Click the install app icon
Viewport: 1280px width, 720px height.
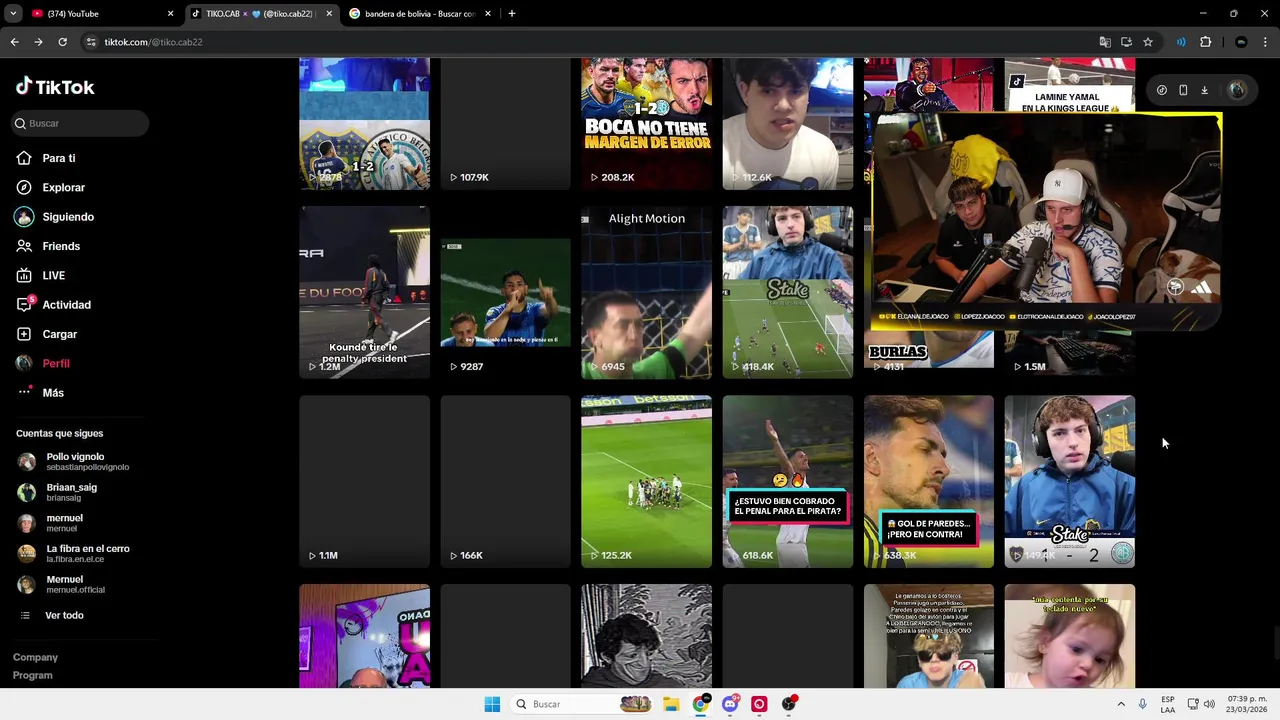click(x=1126, y=42)
